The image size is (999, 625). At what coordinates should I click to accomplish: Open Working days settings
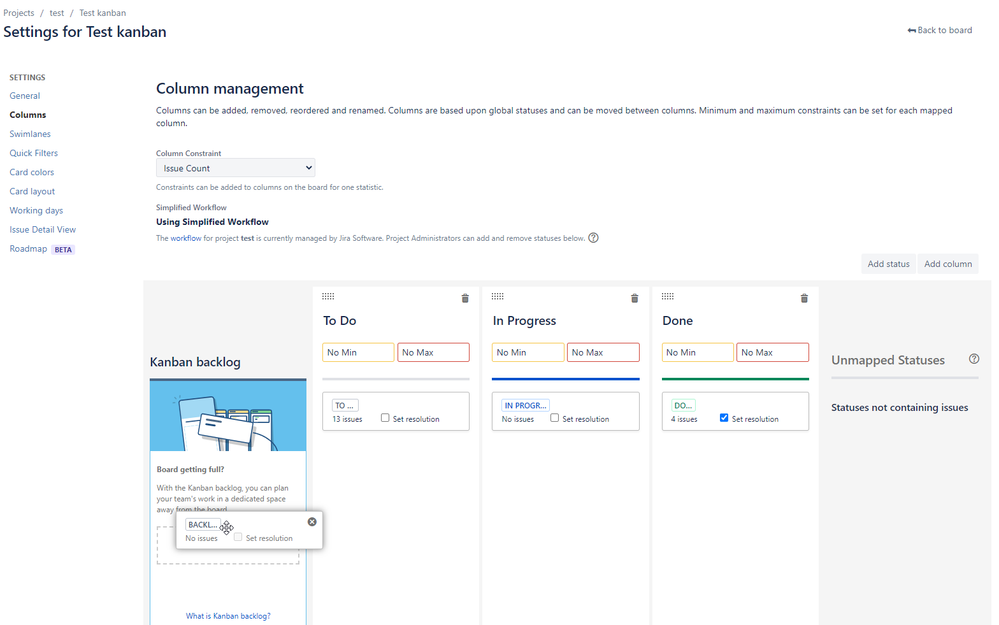(x=36, y=210)
